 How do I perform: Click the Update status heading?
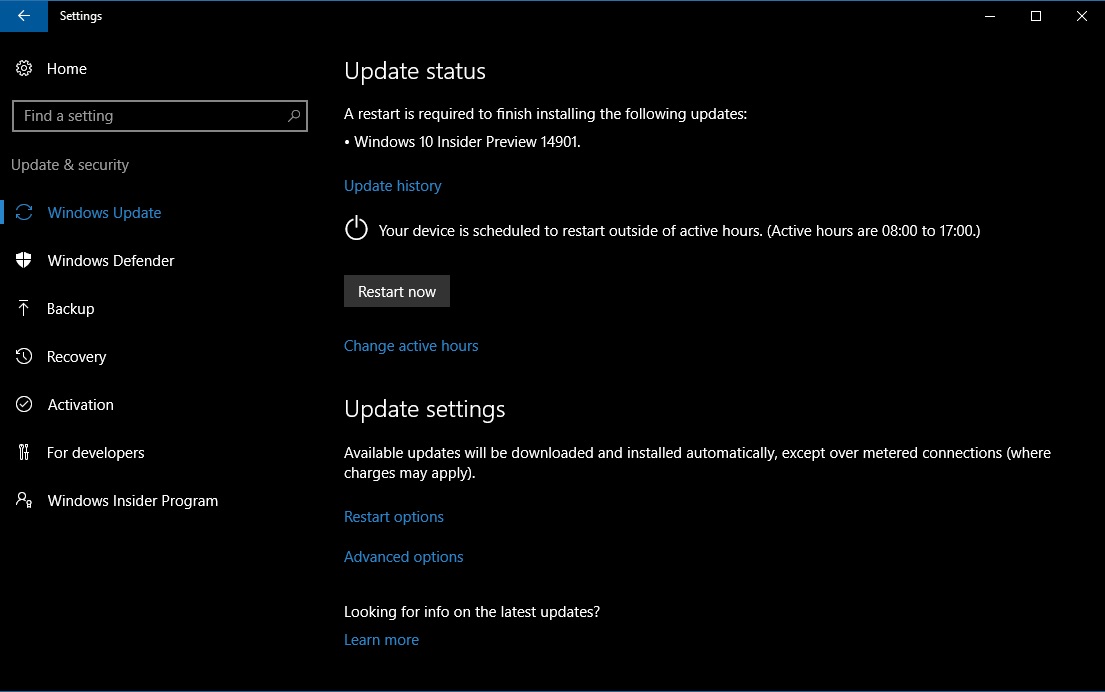click(x=414, y=71)
